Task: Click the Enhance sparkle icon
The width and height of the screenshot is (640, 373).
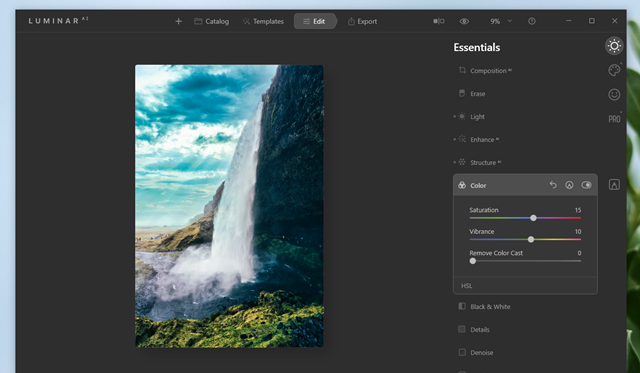Action: [x=462, y=139]
